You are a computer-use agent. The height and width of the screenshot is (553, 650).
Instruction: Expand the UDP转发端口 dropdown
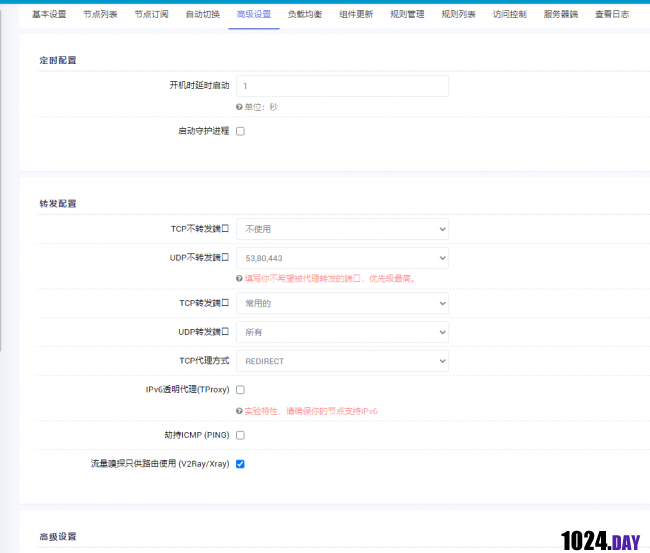342,332
